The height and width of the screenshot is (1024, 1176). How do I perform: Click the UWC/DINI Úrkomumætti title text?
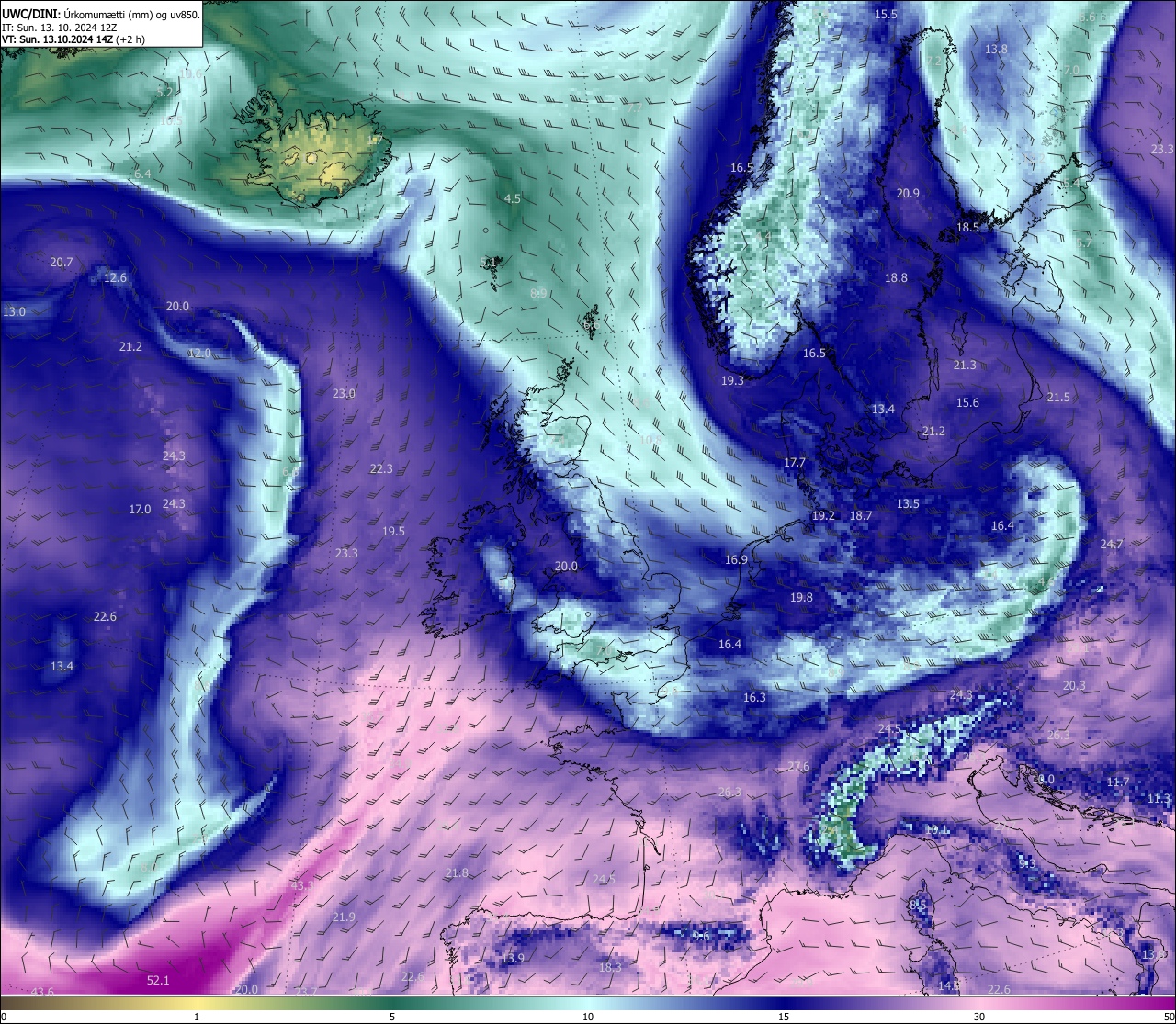point(101,14)
